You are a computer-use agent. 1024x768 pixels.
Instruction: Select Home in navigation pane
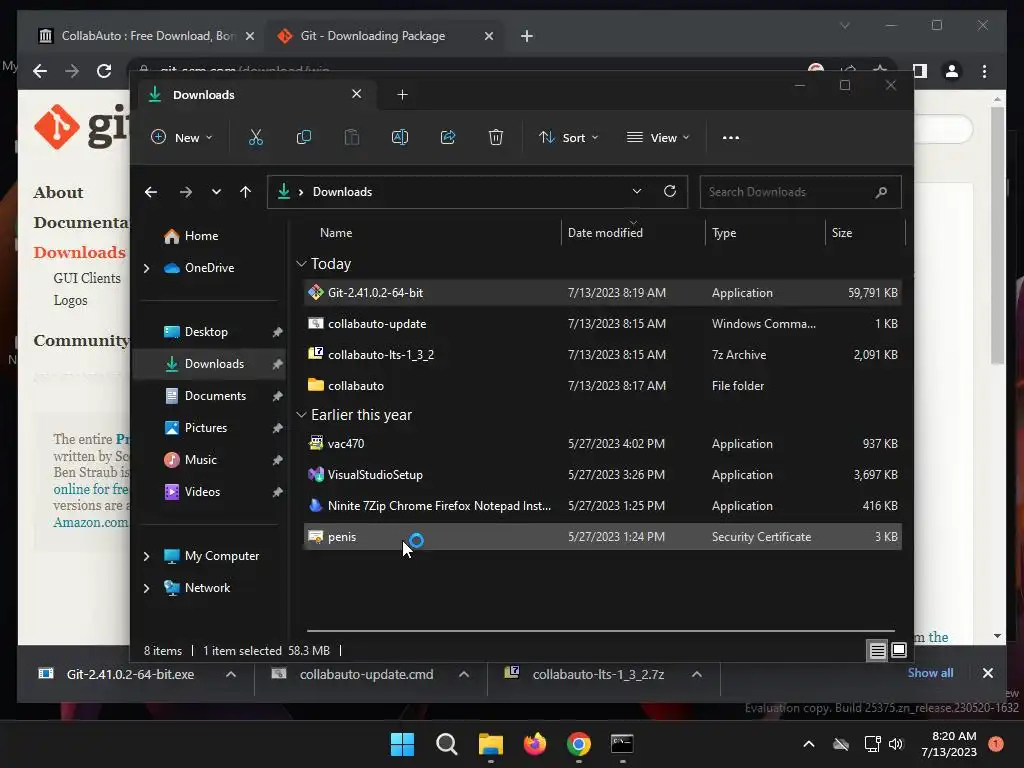(201, 236)
